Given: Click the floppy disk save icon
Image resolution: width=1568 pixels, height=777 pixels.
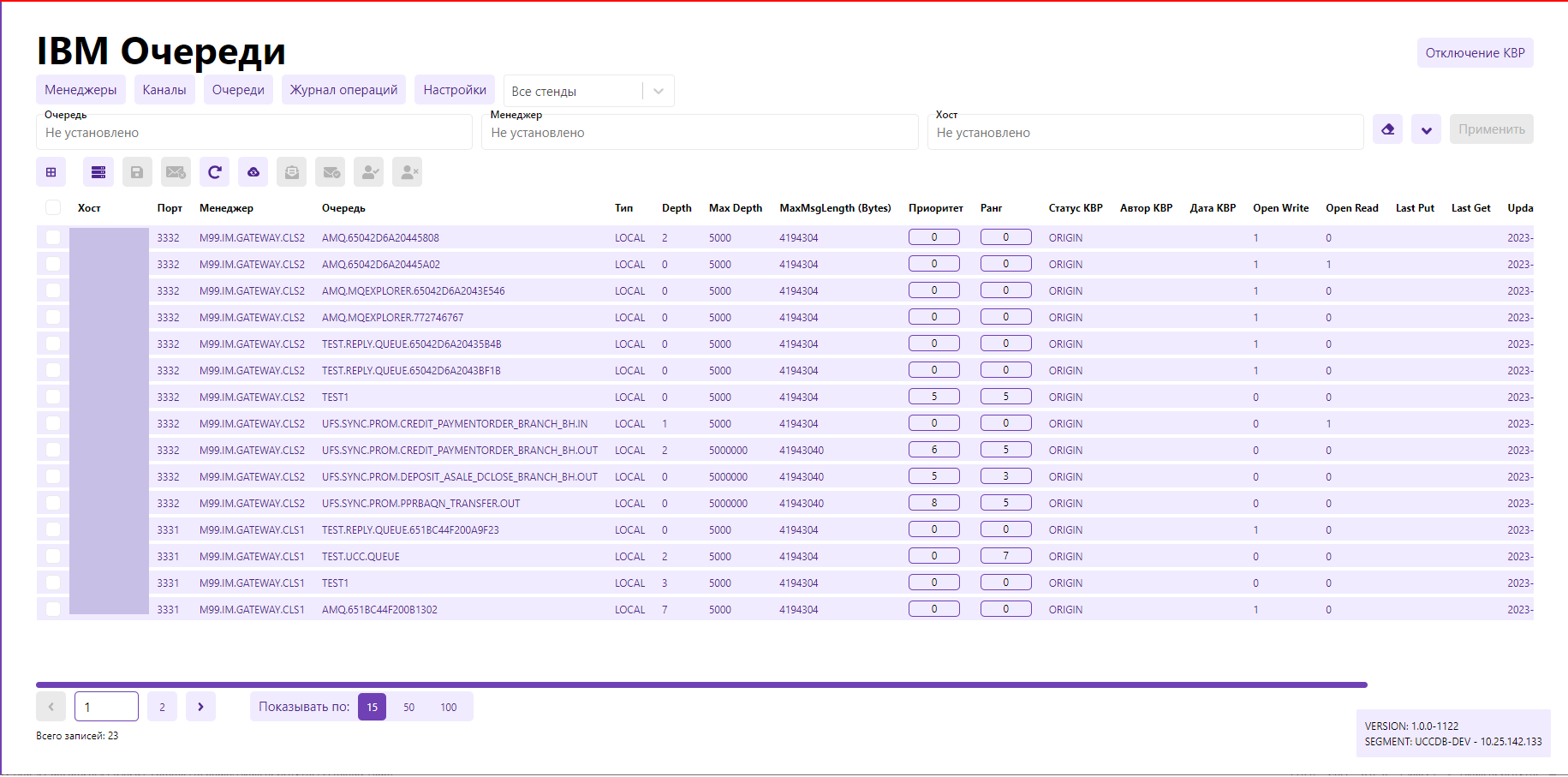Looking at the screenshot, I should [x=137, y=172].
